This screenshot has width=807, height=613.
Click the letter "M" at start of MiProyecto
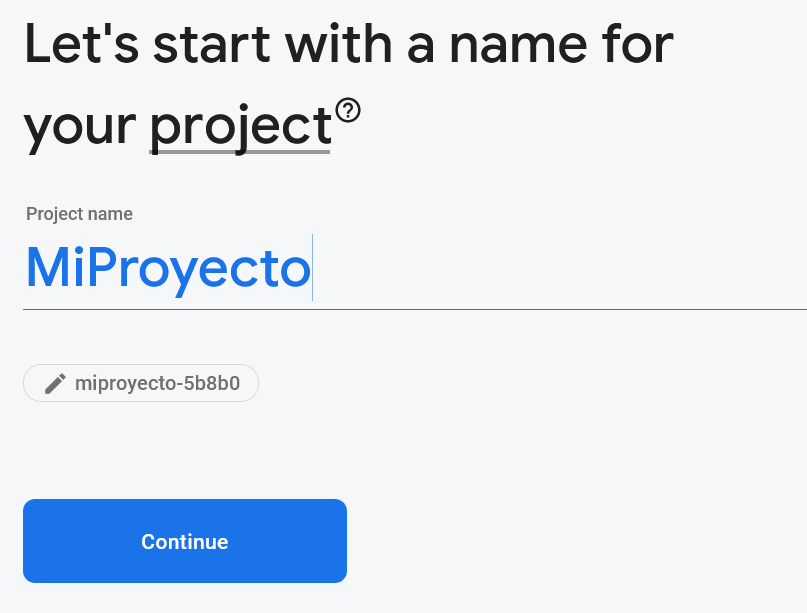46,268
